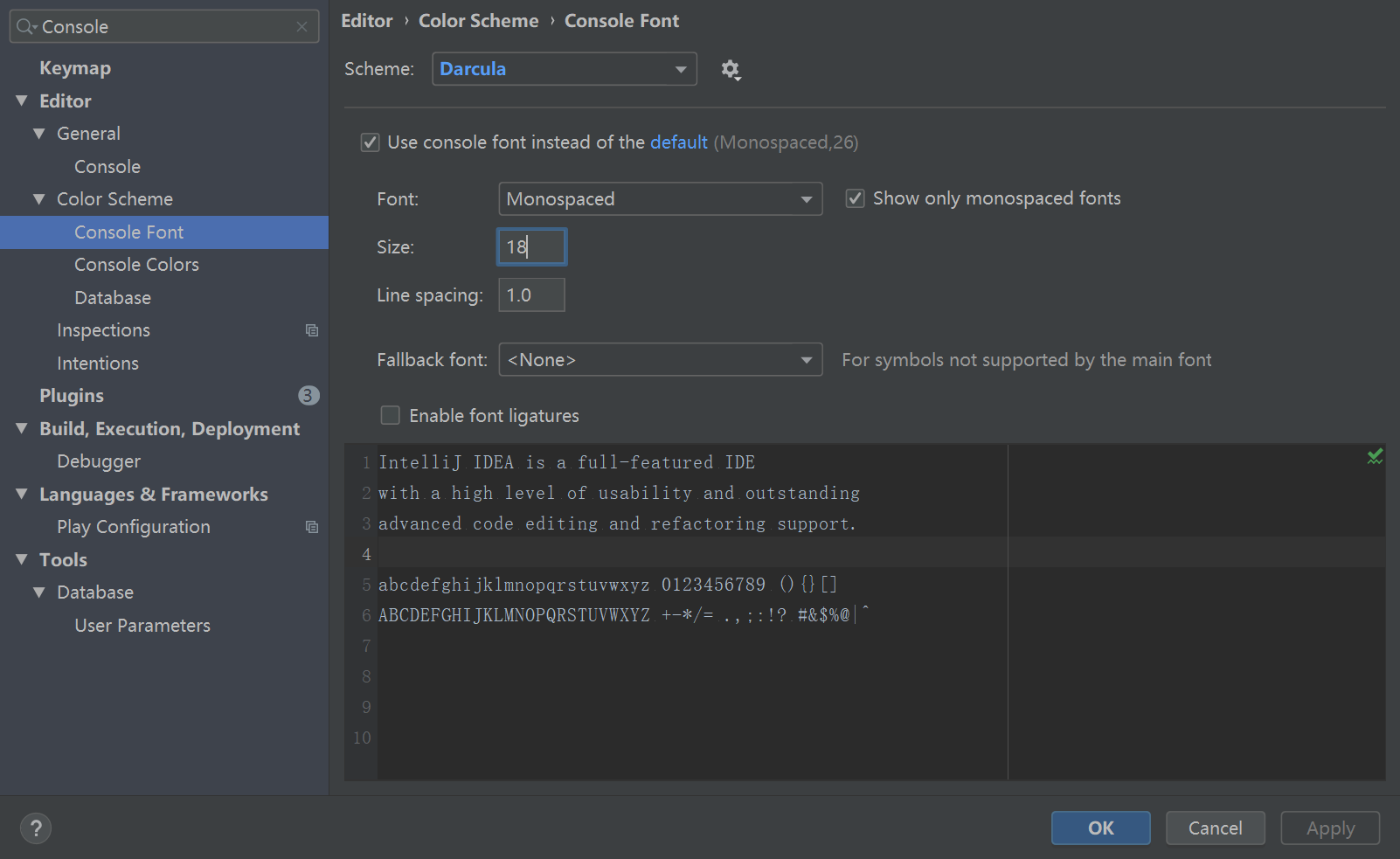
Task: Open the scheme gear actions menu
Action: (x=731, y=70)
